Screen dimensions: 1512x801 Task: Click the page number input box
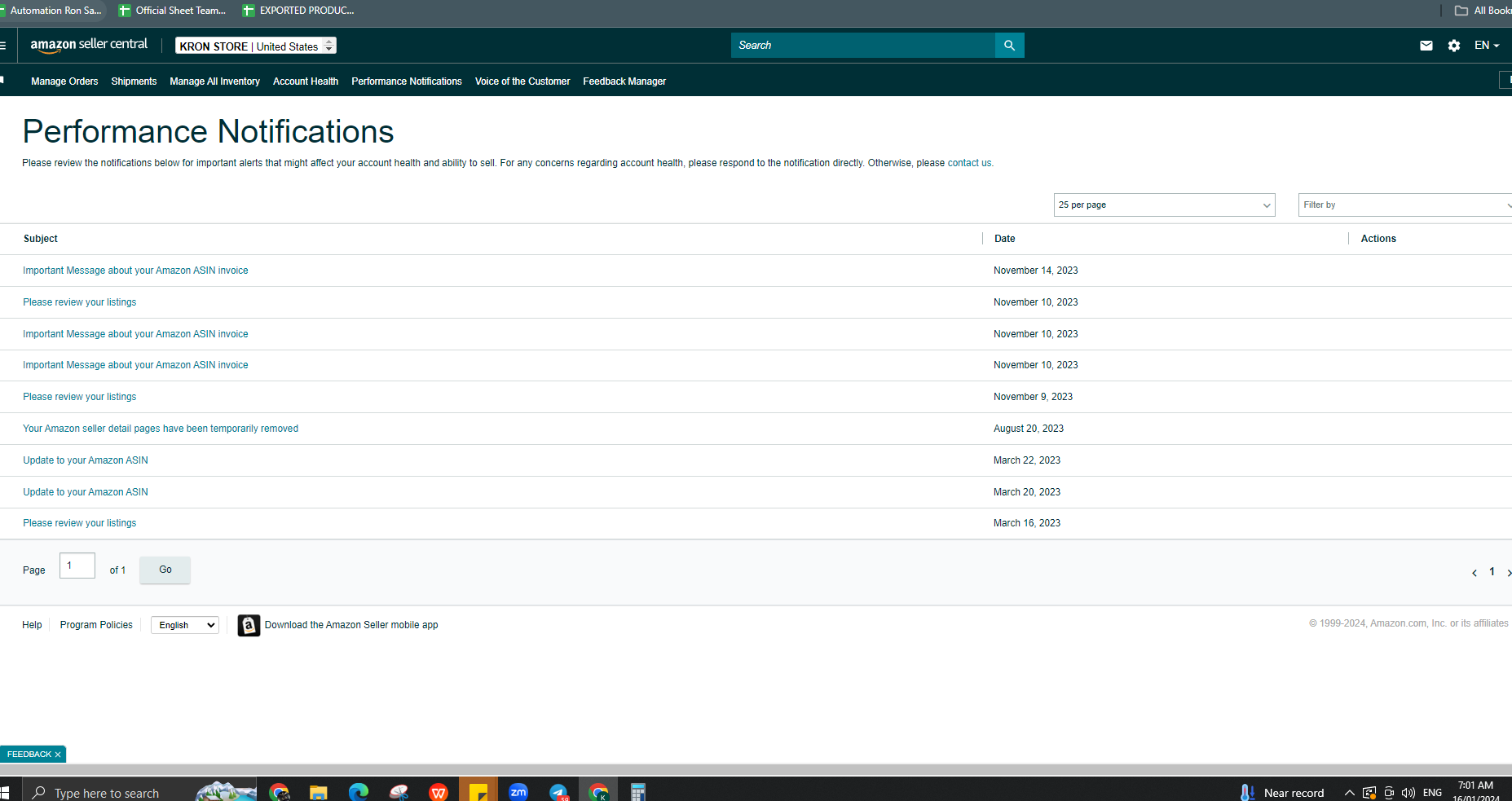tap(77, 566)
